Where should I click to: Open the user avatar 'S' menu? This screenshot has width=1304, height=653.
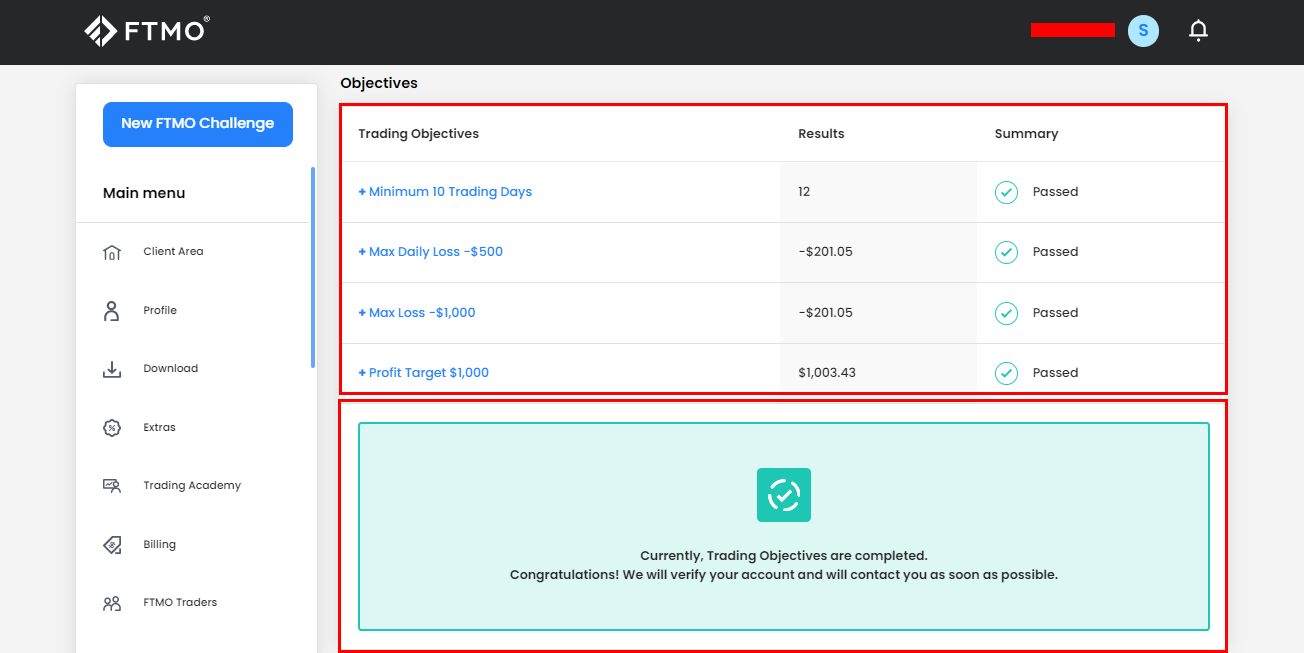(x=1143, y=31)
